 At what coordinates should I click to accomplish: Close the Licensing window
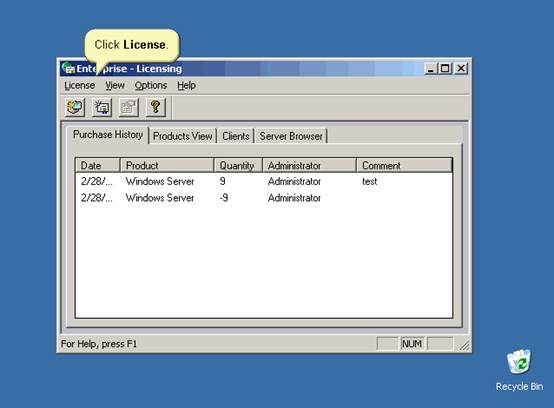click(461, 68)
